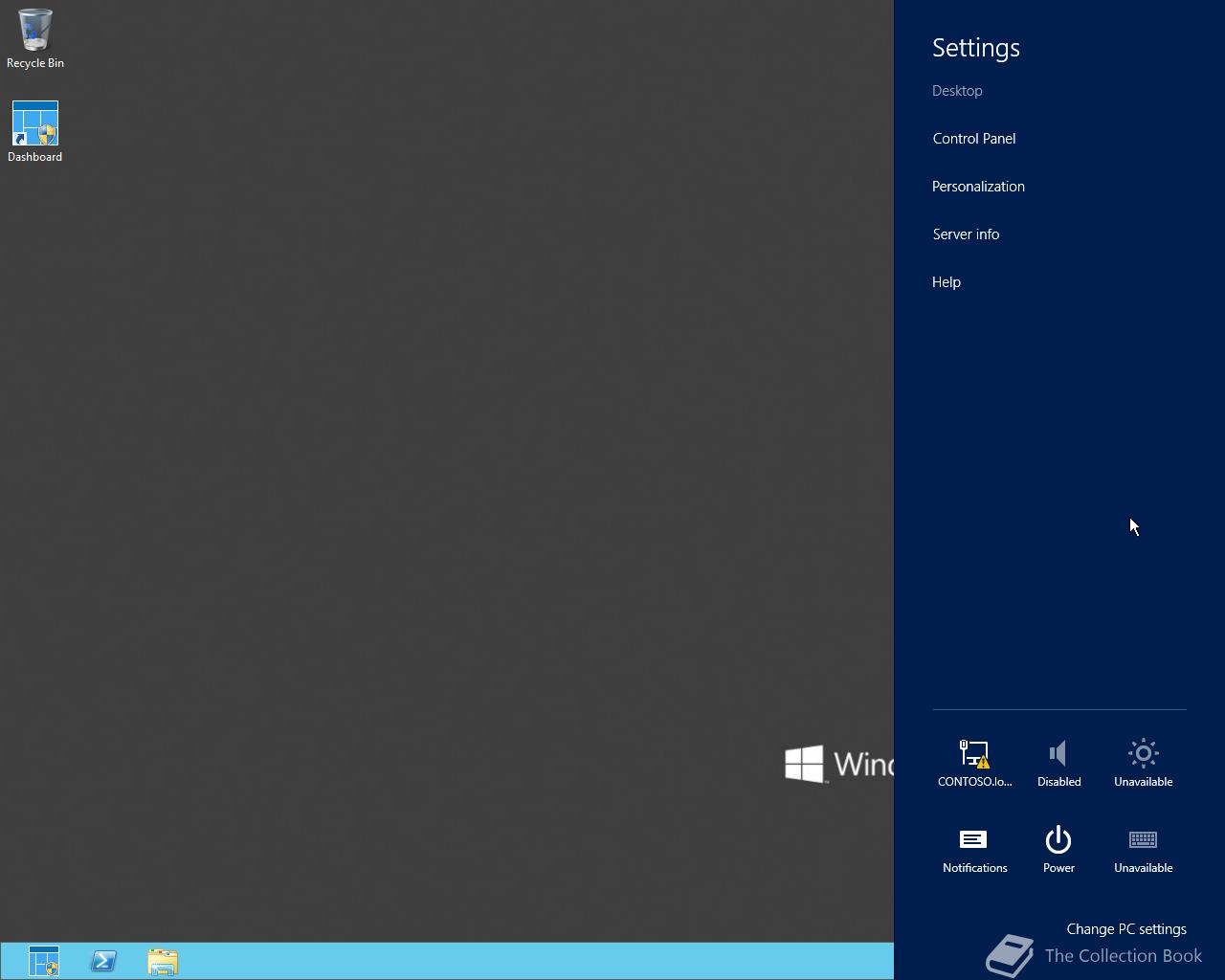Viewport: 1225px width, 980px height.
Task: Open the Power options icon
Action: 1058,849
